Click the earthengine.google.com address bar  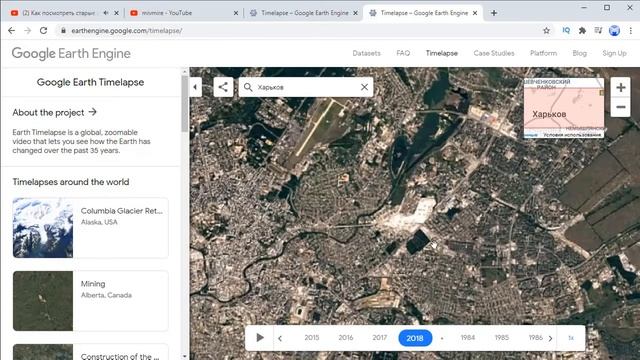(x=302, y=31)
